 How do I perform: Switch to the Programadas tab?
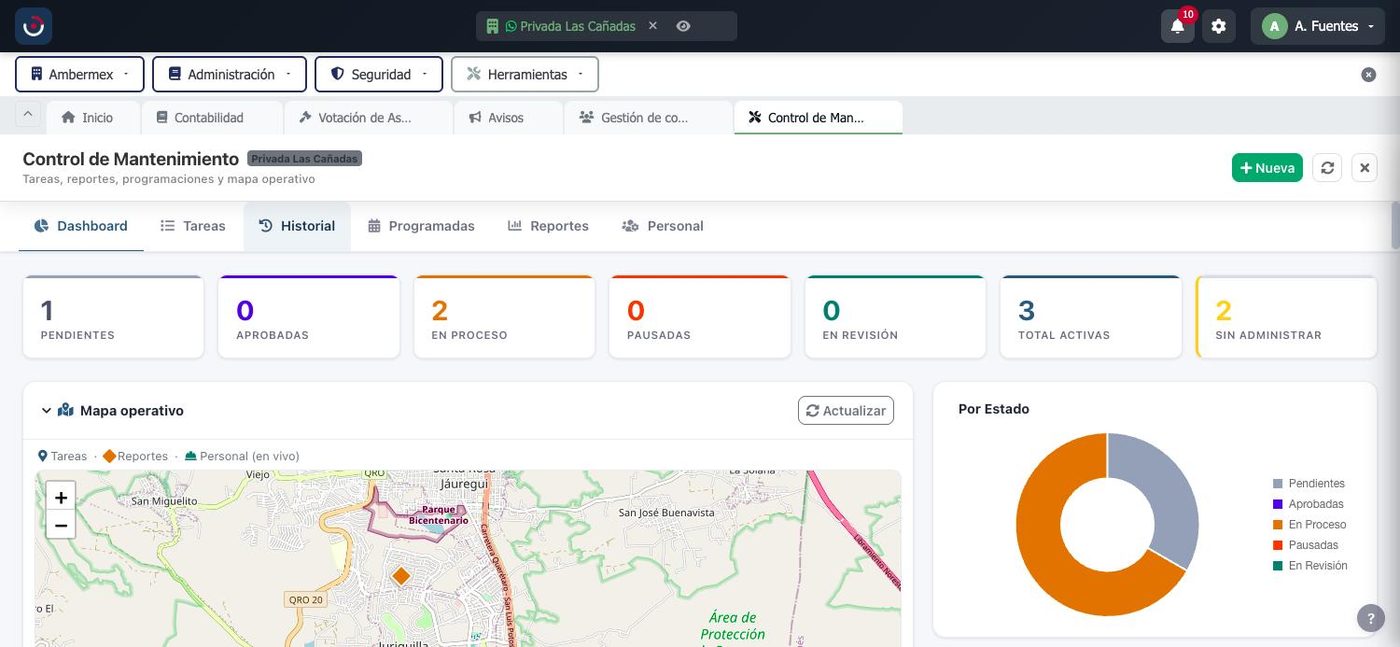pos(421,226)
